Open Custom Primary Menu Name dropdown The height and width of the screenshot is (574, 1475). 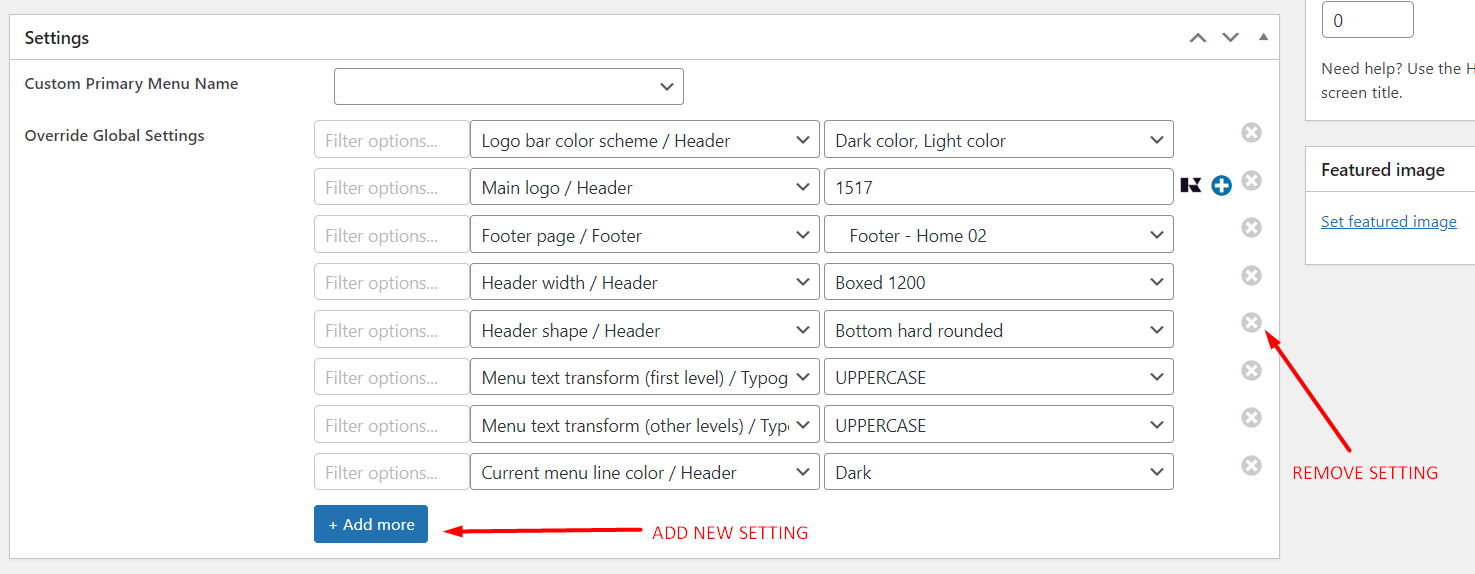click(509, 86)
